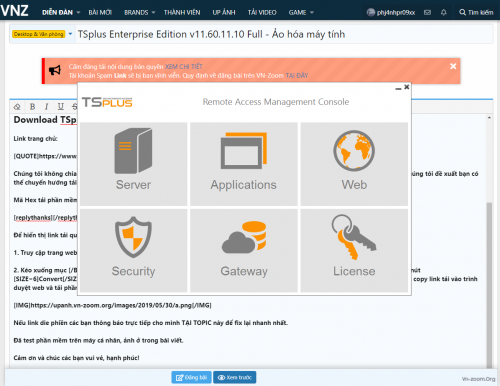Open search with Tìm kiếm
The height and width of the screenshot is (386, 500).
(476, 12)
